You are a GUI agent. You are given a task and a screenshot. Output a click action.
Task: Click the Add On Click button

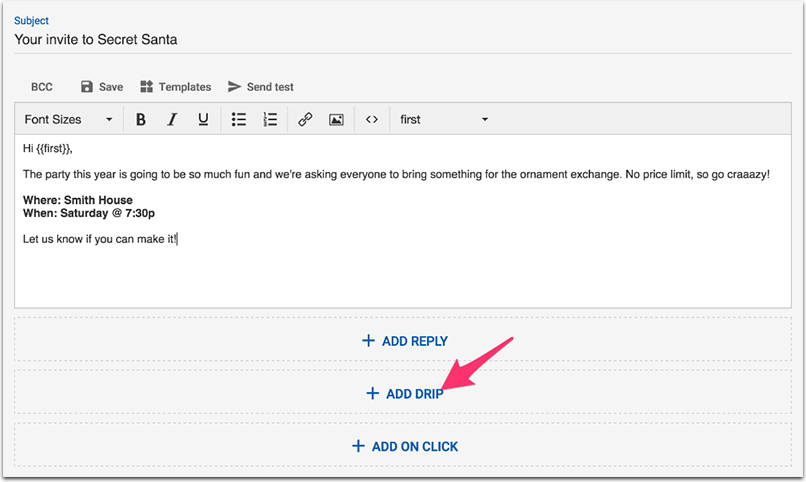click(404, 446)
